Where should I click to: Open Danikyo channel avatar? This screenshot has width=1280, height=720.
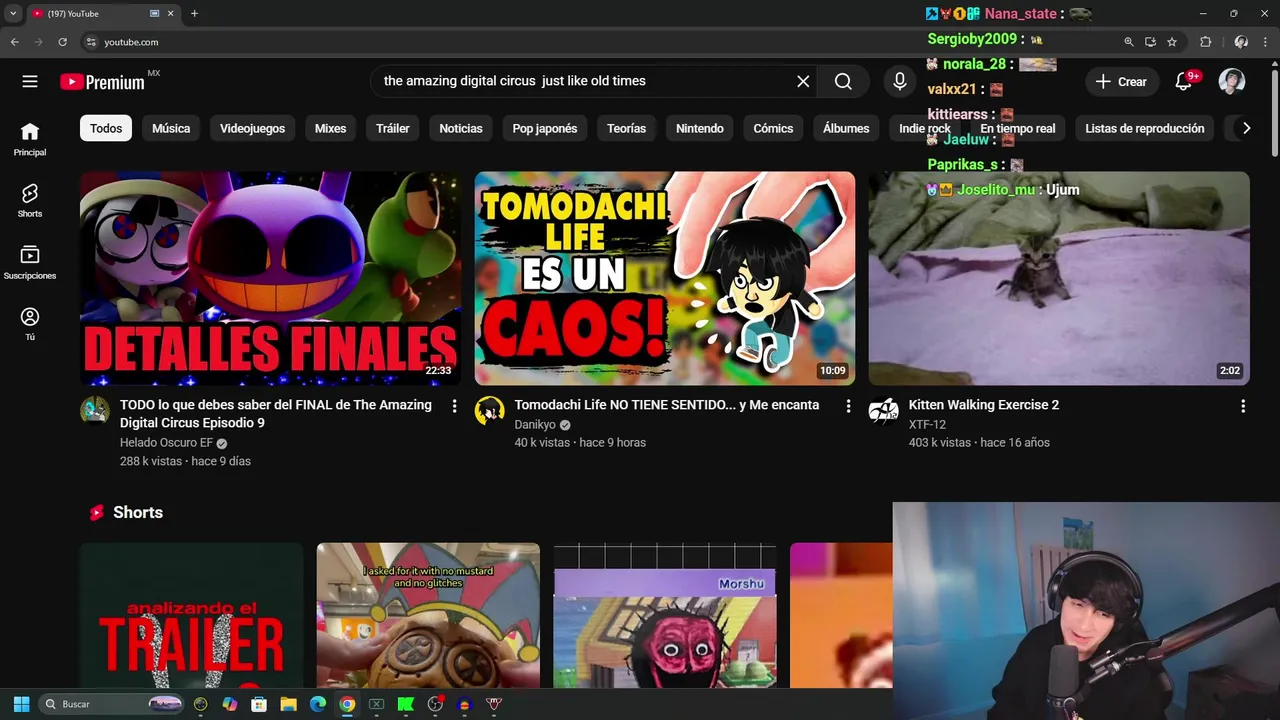[x=489, y=411]
